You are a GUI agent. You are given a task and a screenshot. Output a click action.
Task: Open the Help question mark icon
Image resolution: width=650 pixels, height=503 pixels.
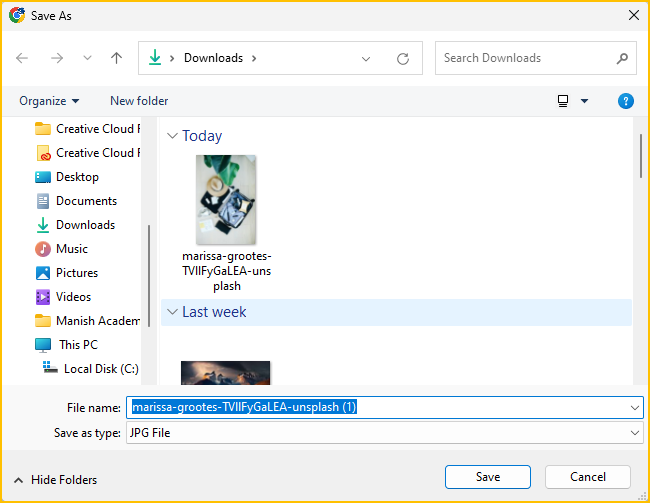[x=626, y=101]
